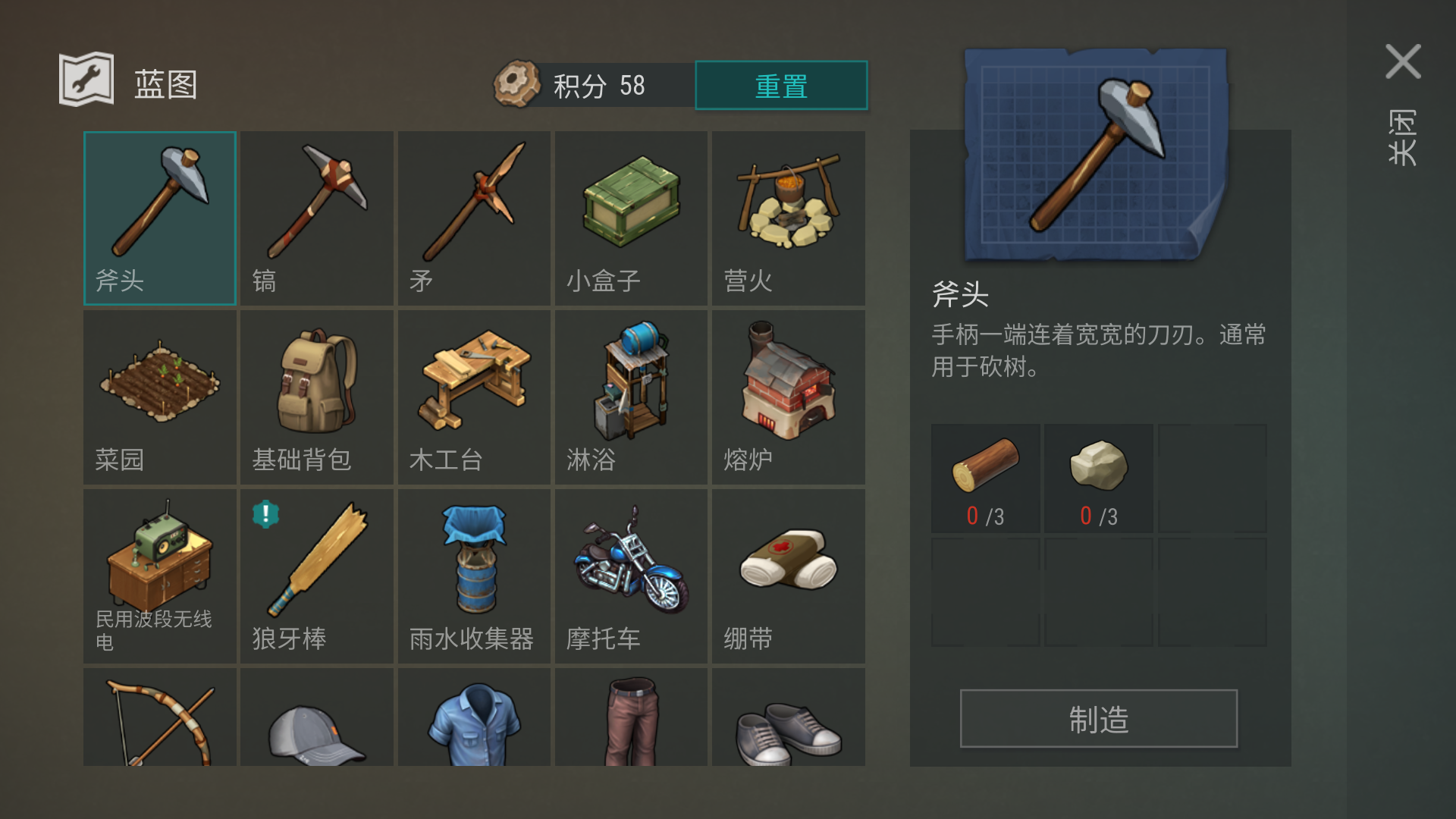Click the wood log ingredient slot
Image resolution: width=1456 pixels, height=819 pixels.
click(x=985, y=479)
